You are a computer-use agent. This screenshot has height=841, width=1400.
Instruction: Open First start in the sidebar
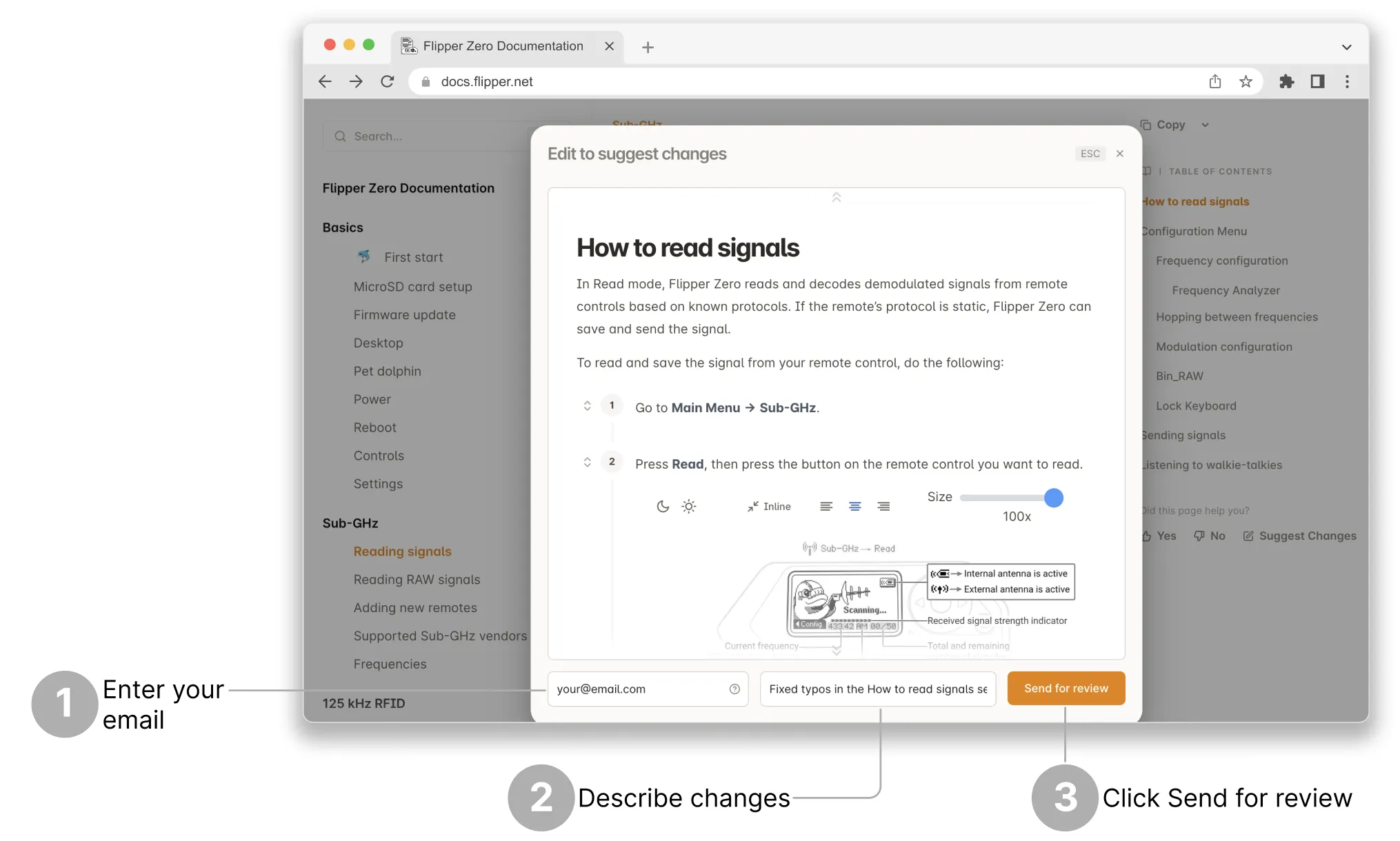(413, 257)
